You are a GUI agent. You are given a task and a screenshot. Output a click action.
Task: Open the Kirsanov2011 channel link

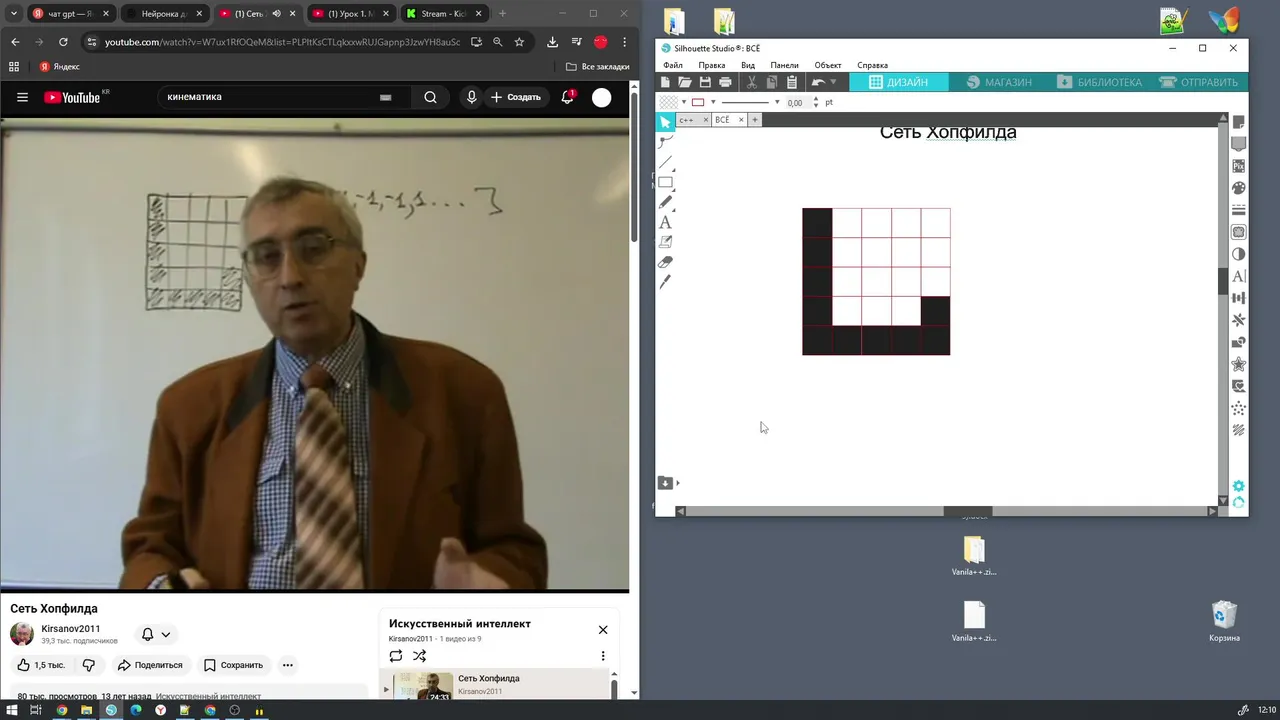71,629
